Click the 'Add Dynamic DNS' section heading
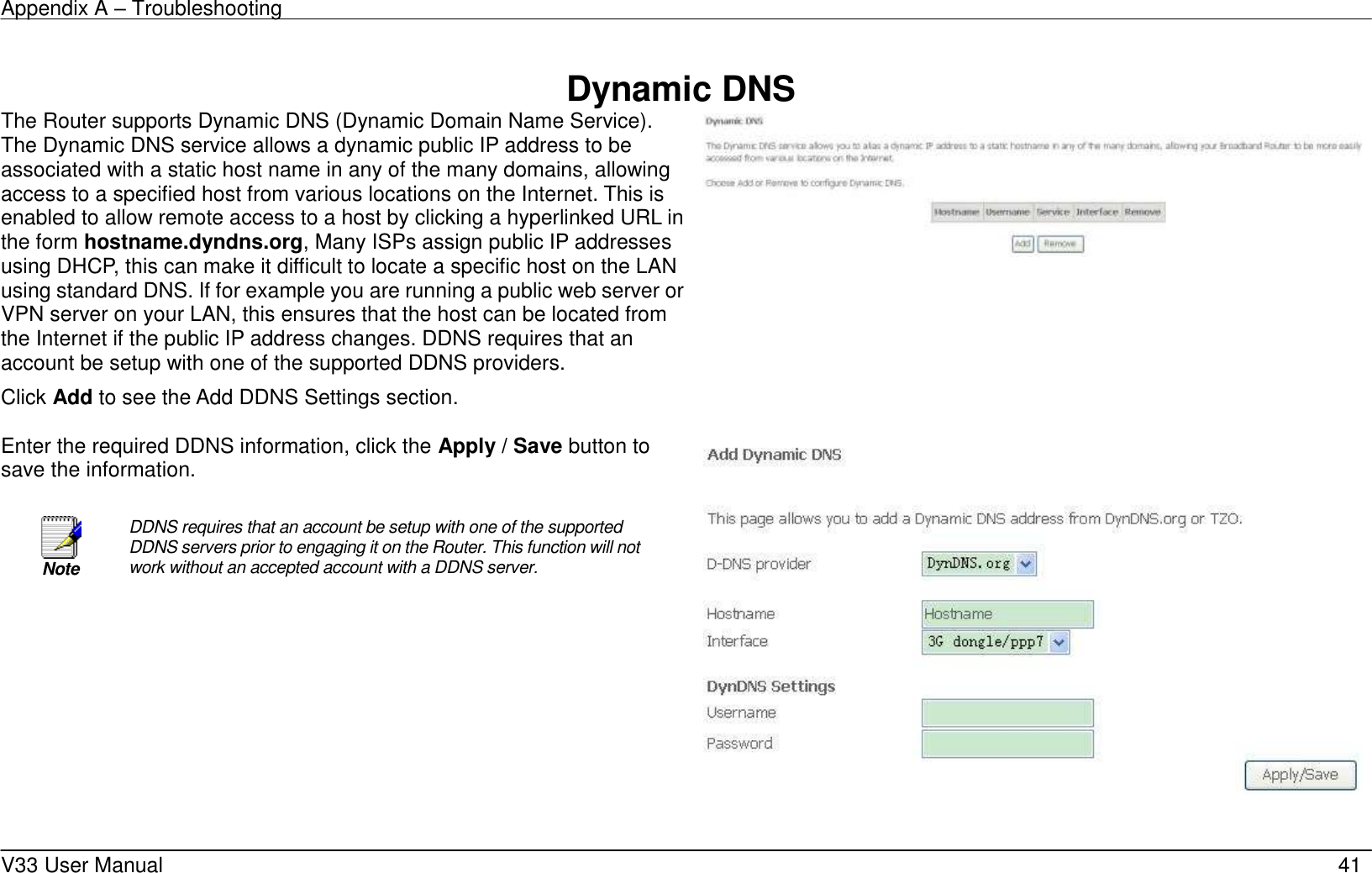Image resolution: width=1372 pixels, height=873 pixels. click(774, 455)
